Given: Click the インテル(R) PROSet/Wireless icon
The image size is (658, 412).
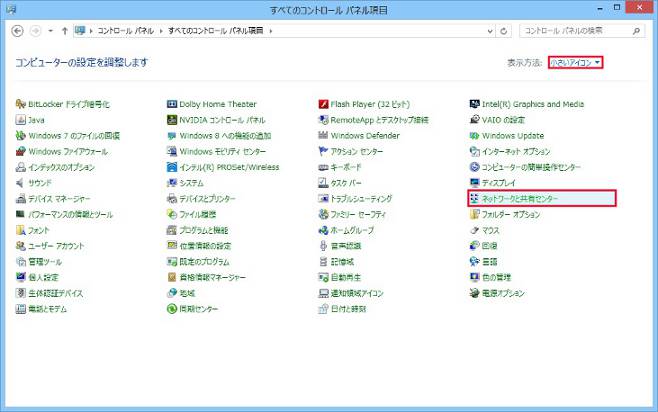Looking at the screenshot, I should click(x=172, y=167).
